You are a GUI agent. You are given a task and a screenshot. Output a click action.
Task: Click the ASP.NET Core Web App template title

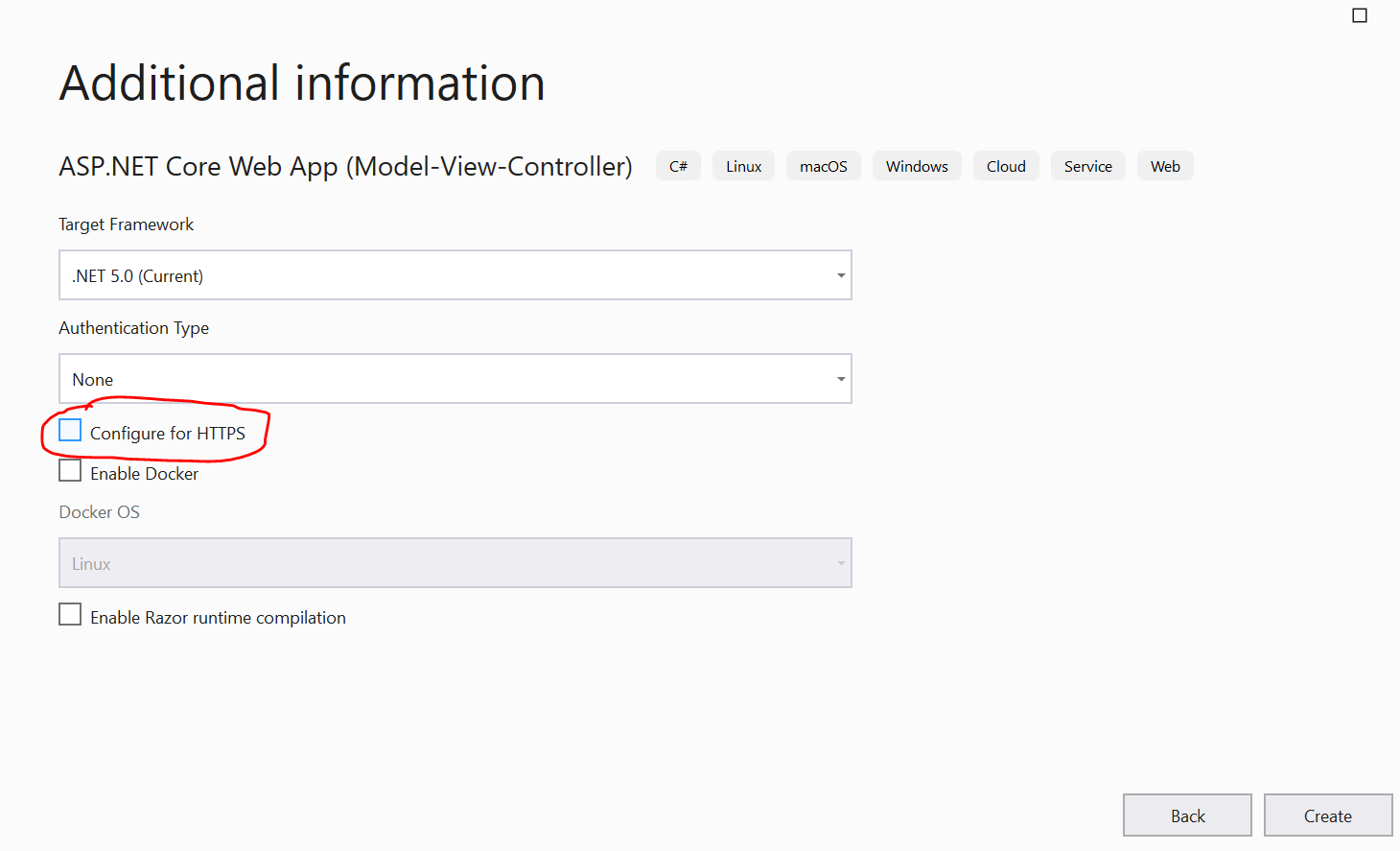(x=345, y=167)
